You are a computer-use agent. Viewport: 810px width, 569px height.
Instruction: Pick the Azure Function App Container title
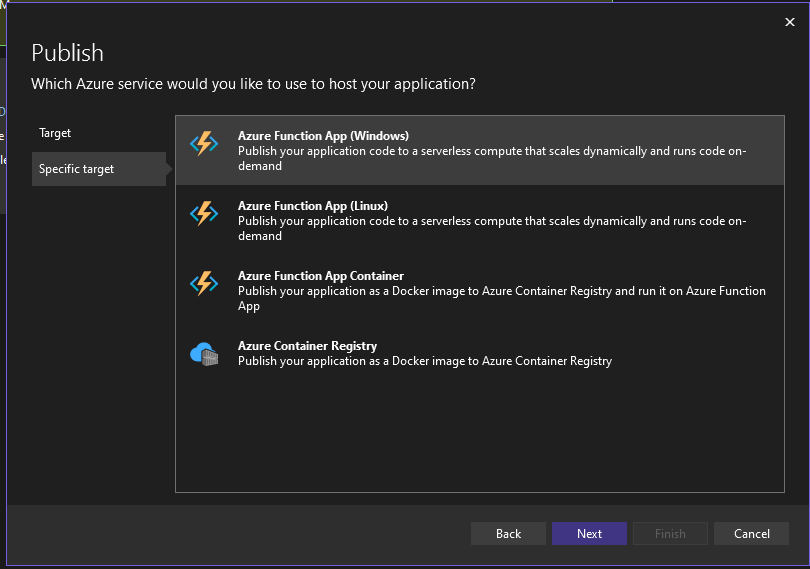[321, 276]
